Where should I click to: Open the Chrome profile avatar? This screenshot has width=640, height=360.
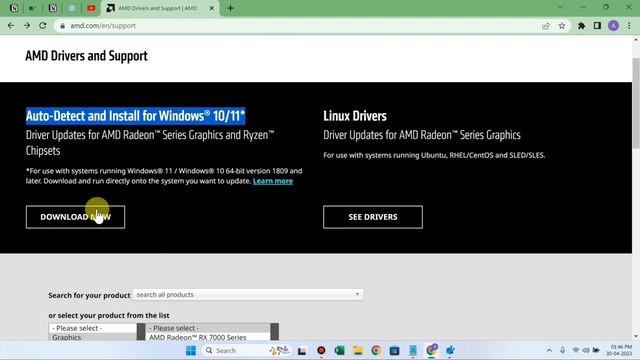pyautogui.click(x=613, y=26)
